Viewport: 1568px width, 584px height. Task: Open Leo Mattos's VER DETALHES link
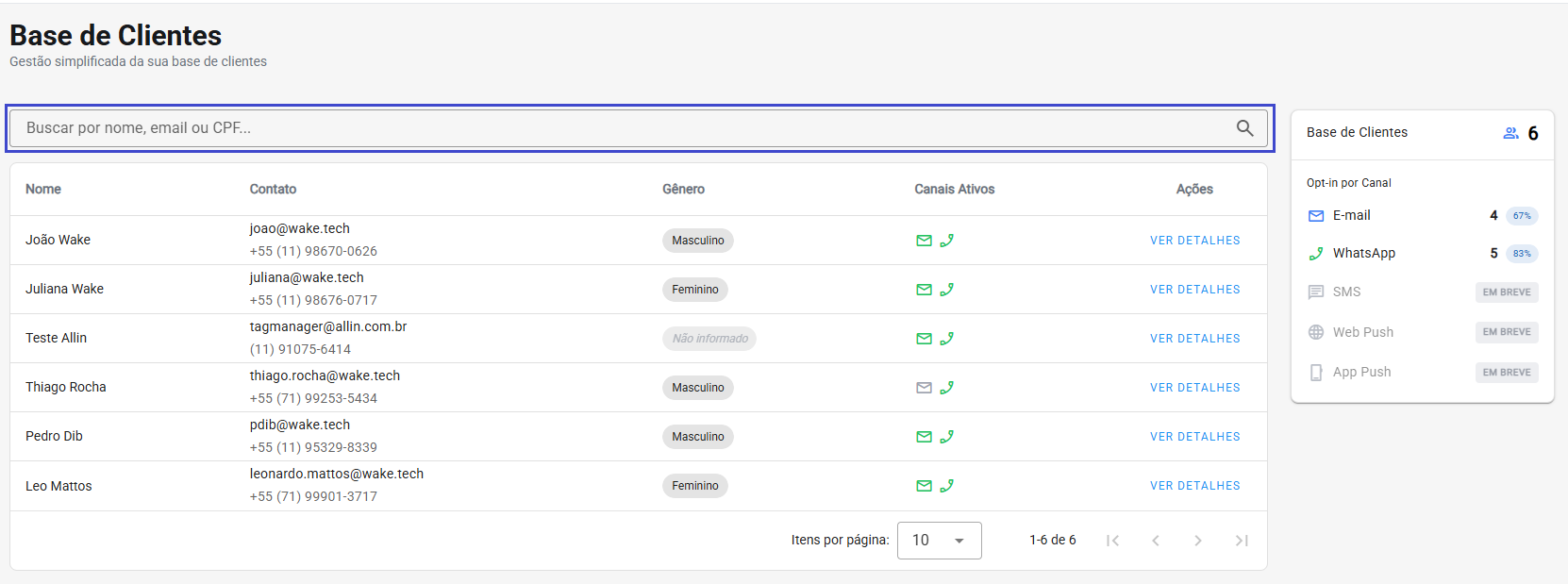pyautogui.click(x=1194, y=486)
